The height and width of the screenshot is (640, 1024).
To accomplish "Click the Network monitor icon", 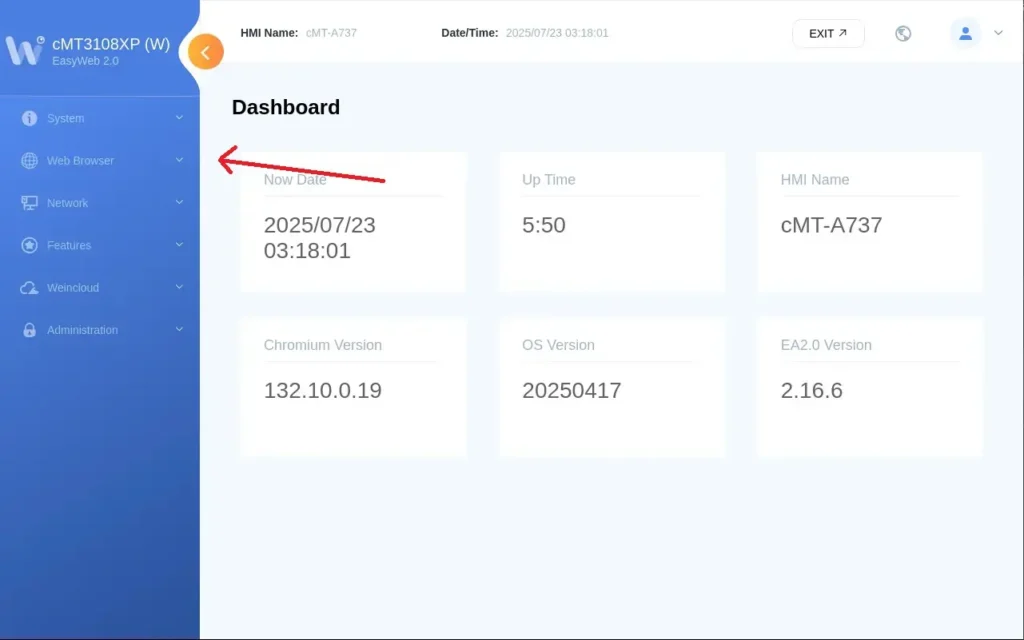I will point(29,203).
